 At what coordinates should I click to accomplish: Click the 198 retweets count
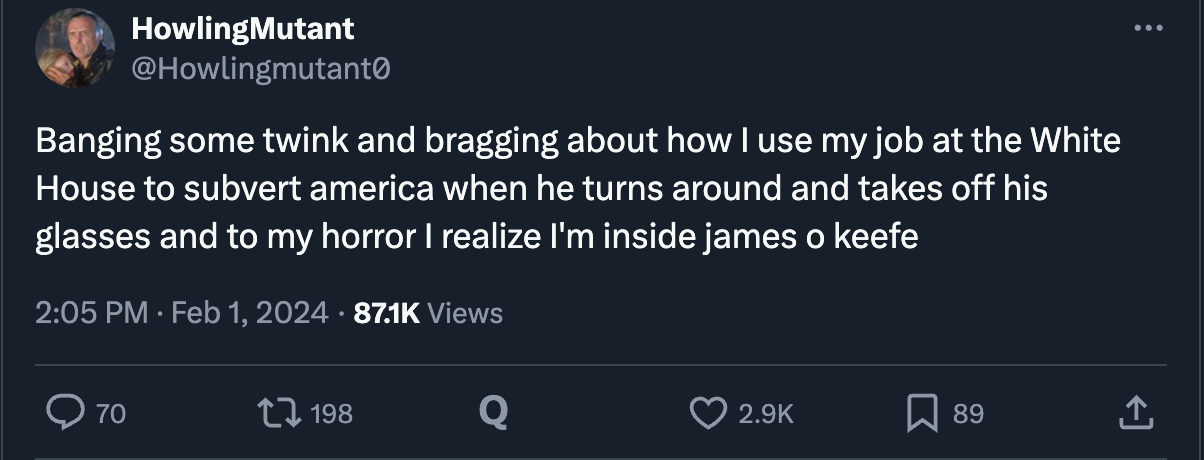[331, 413]
